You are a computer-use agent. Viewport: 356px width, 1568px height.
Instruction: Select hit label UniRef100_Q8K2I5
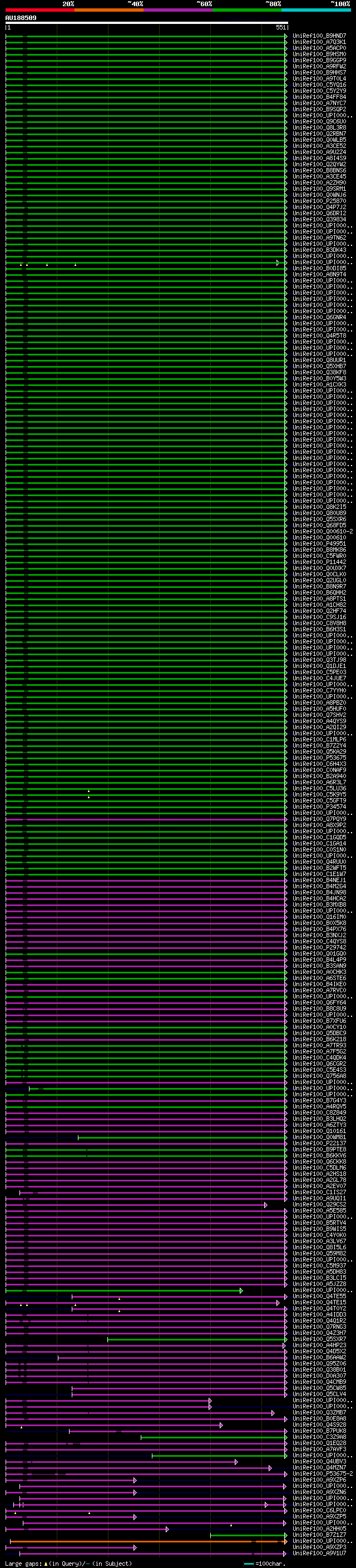click(x=319, y=507)
